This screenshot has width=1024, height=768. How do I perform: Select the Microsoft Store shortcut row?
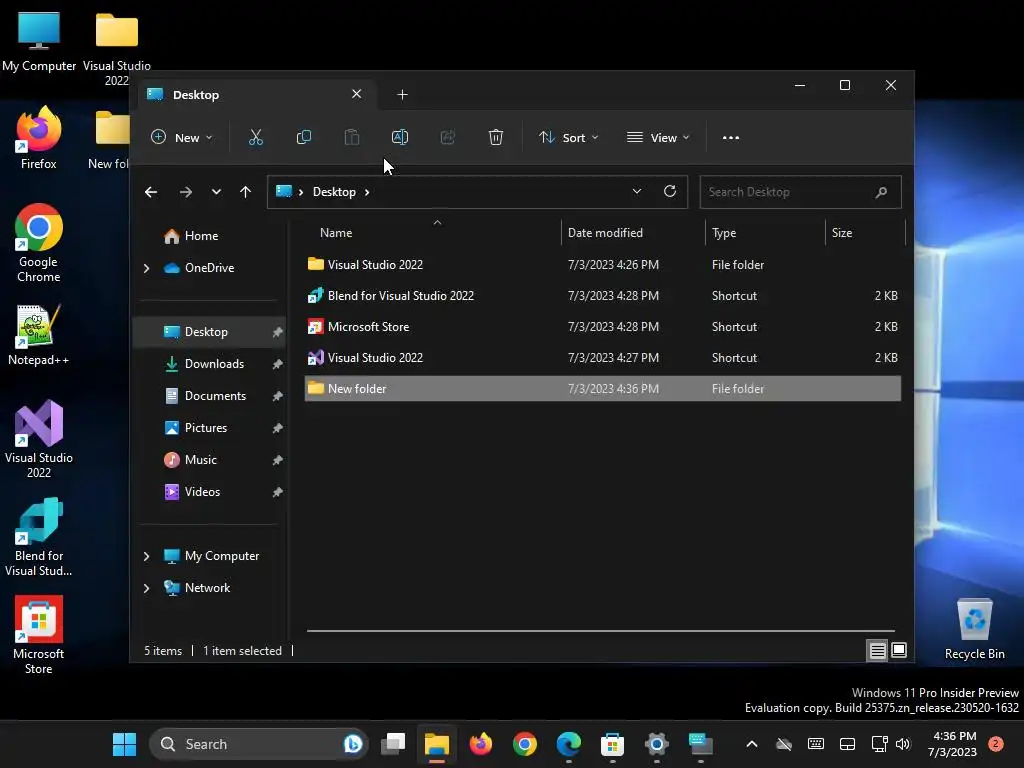pyautogui.click(x=603, y=327)
